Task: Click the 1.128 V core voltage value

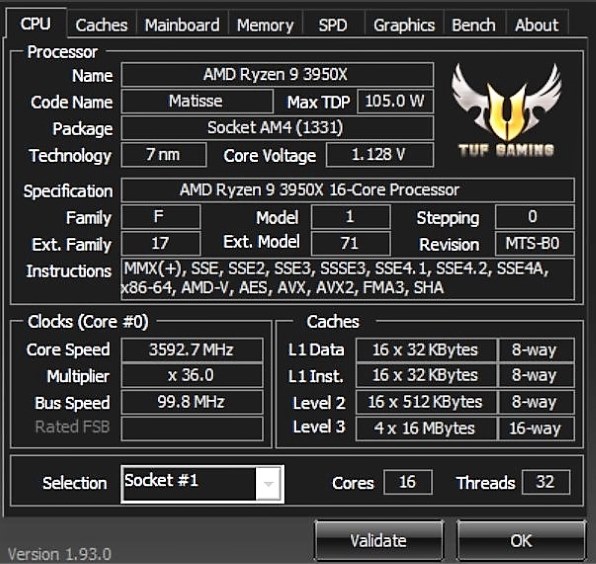Action: point(380,155)
